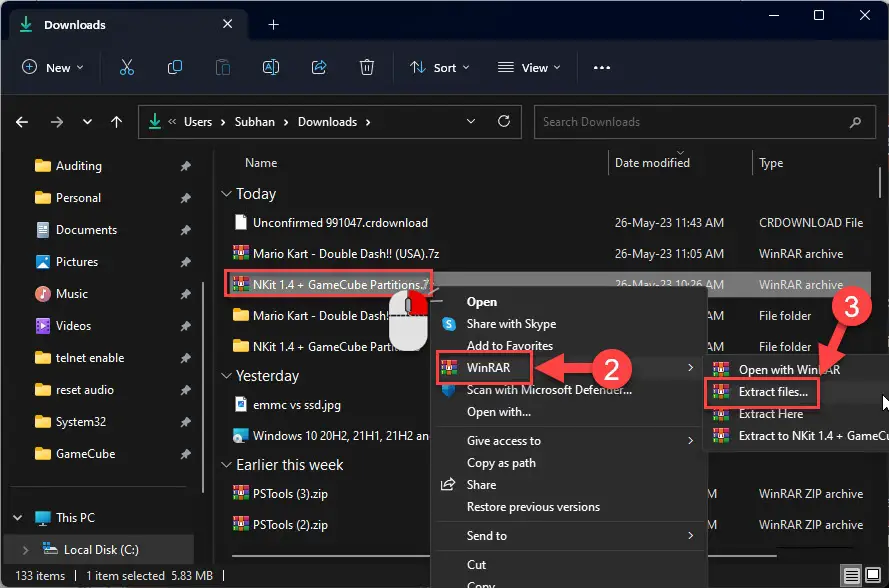The width and height of the screenshot is (889, 588).
Task: Select PSTools (2).zip file
Action: tap(290, 525)
